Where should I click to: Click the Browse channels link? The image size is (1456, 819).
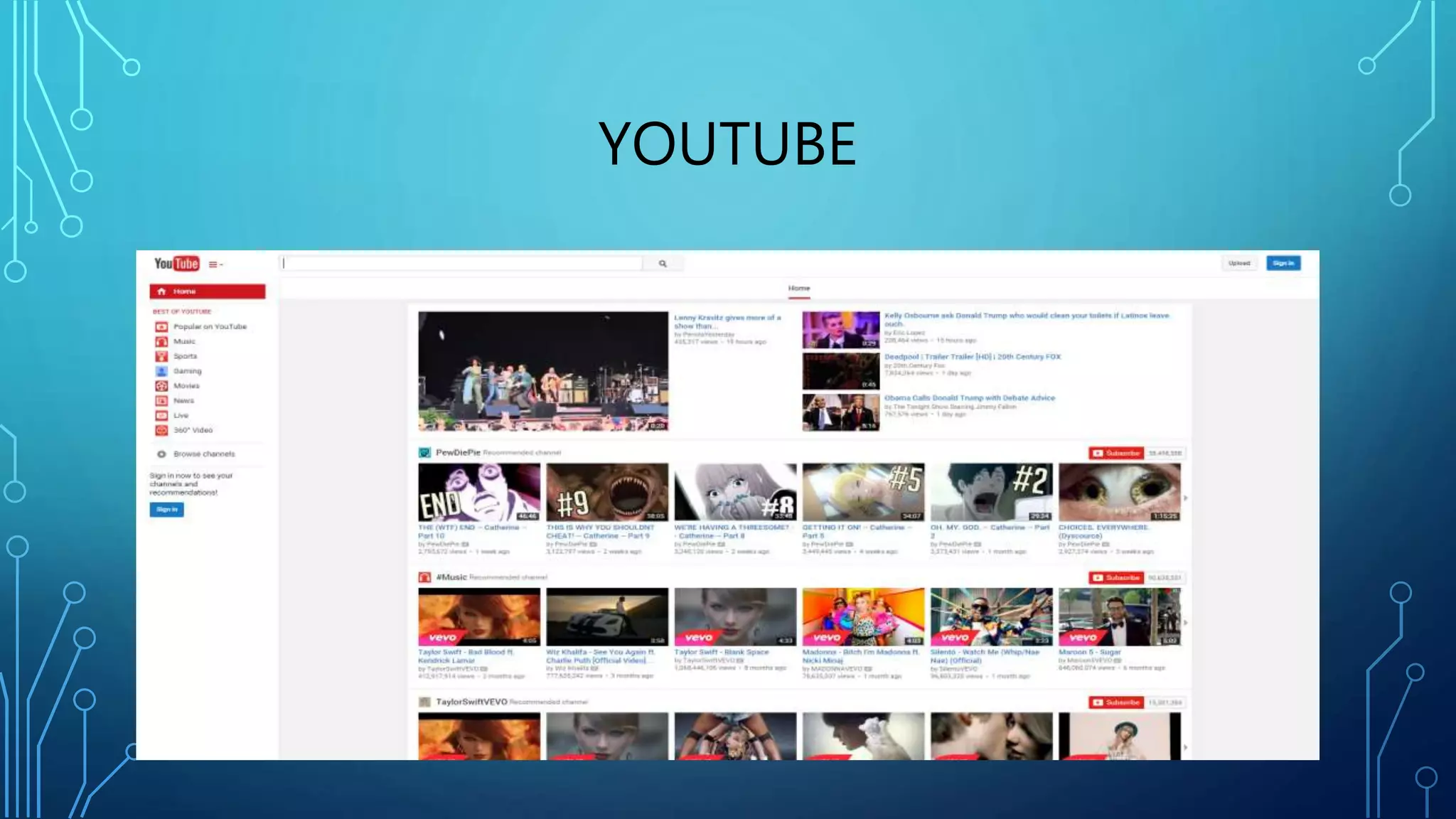[196, 454]
